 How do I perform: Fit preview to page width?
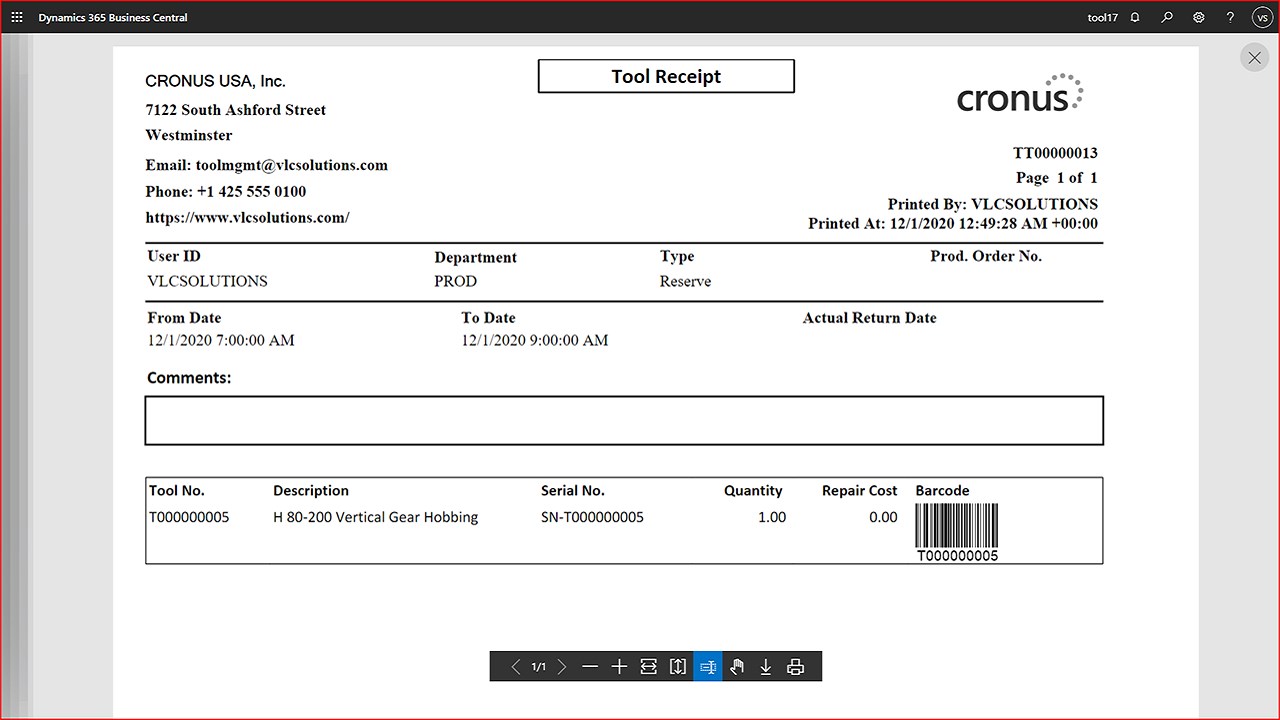[x=649, y=667]
